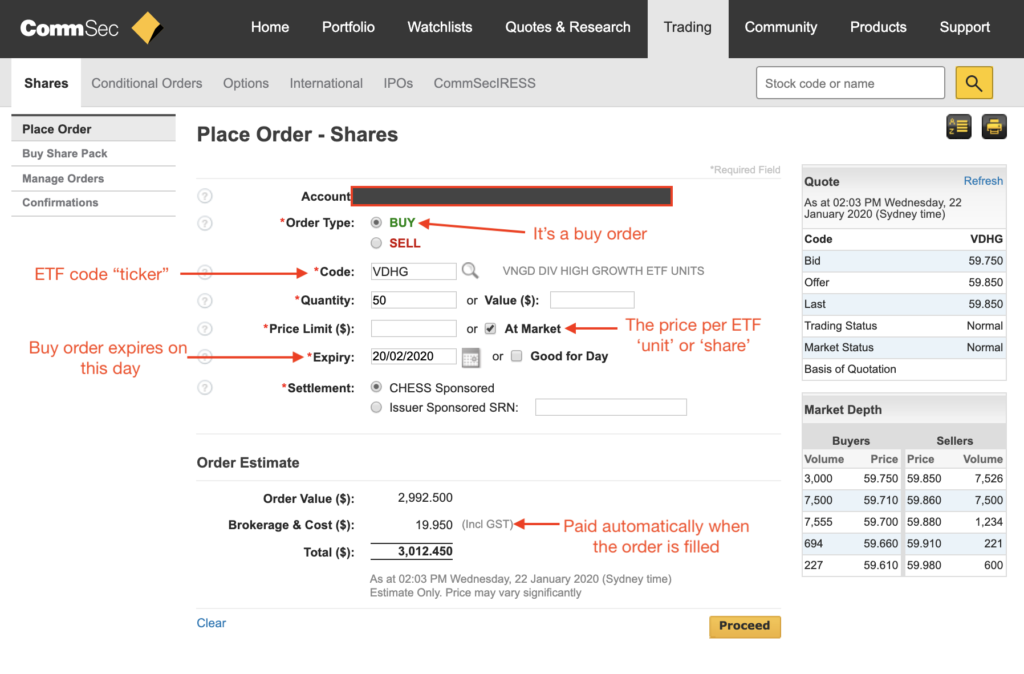The width and height of the screenshot is (1024, 674).
Task: Click the Code lookup magnifier icon
Action: coord(470,270)
